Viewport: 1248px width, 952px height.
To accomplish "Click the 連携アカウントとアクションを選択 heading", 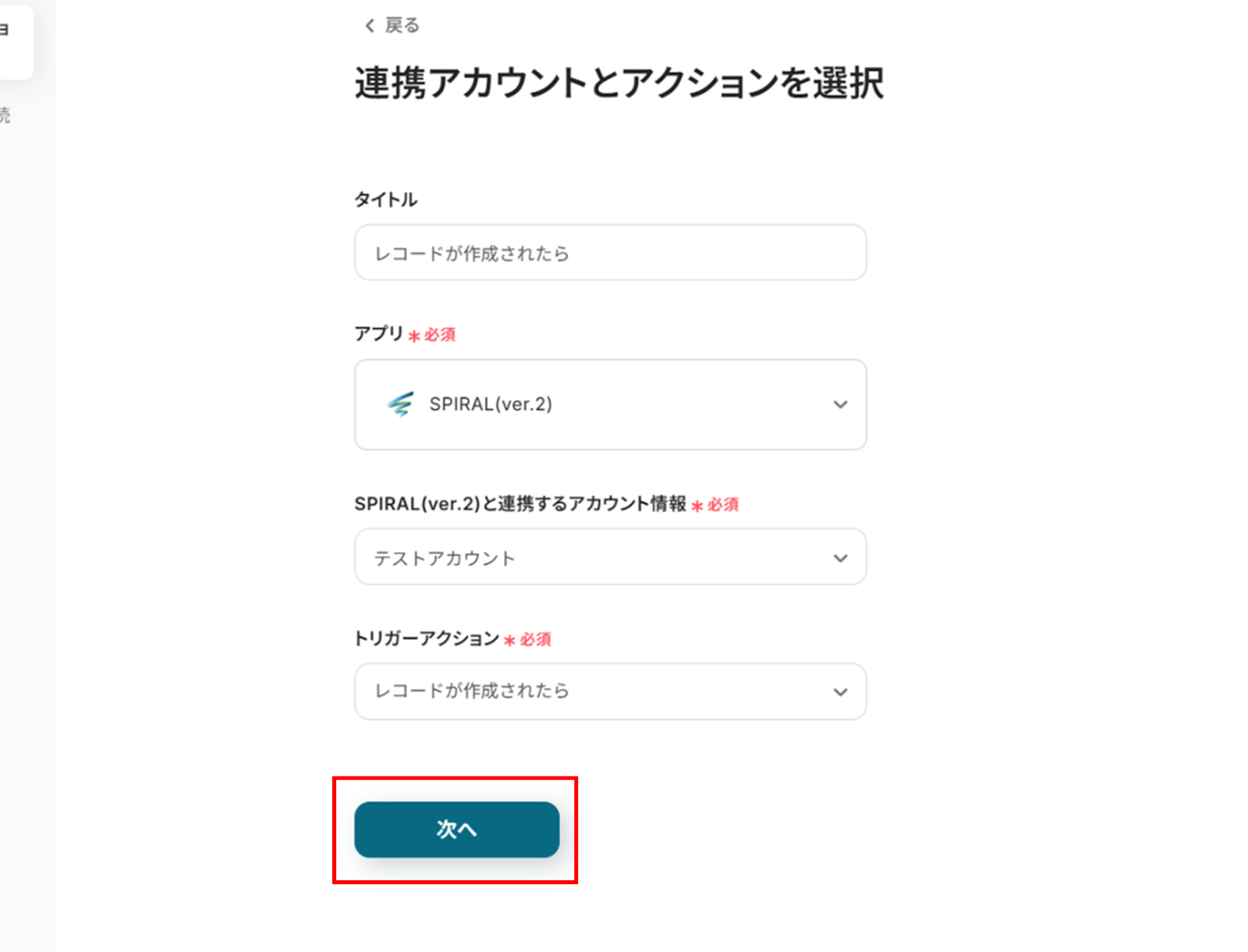I will click(x=619, y=83).
